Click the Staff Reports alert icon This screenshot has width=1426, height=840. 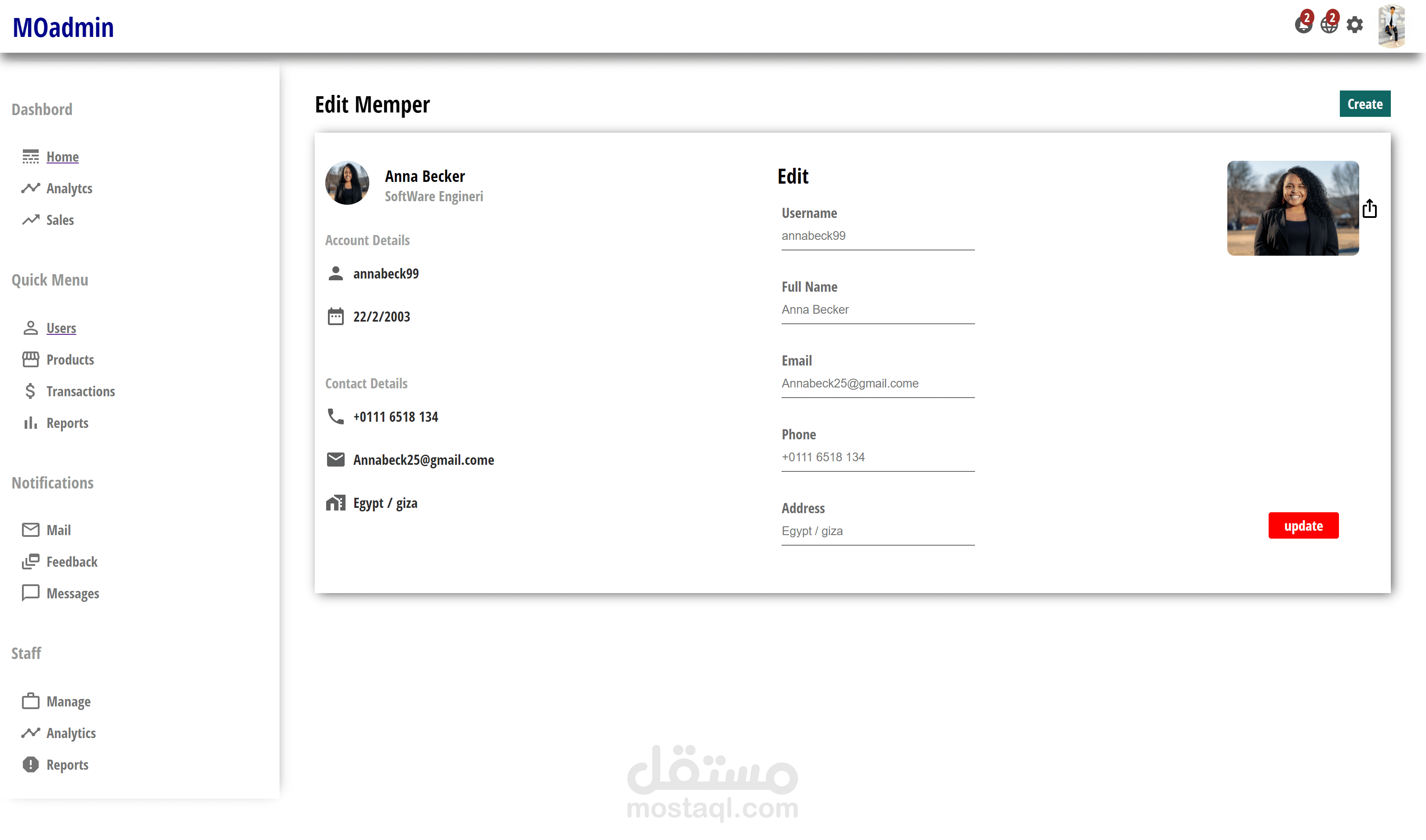tap(31, 765)
